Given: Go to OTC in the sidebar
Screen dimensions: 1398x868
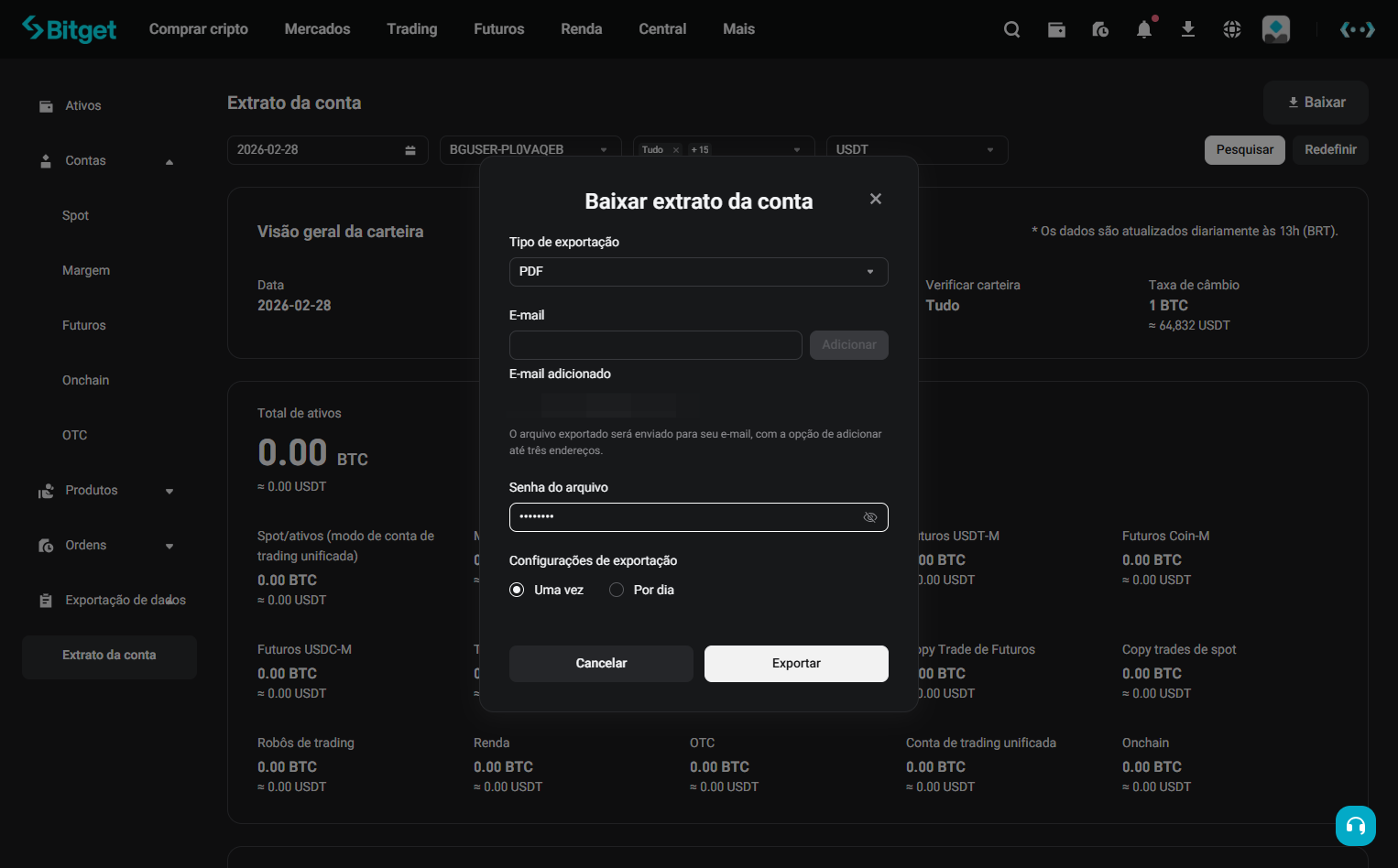Looking at the screenshot, I should tap(75, 436).
